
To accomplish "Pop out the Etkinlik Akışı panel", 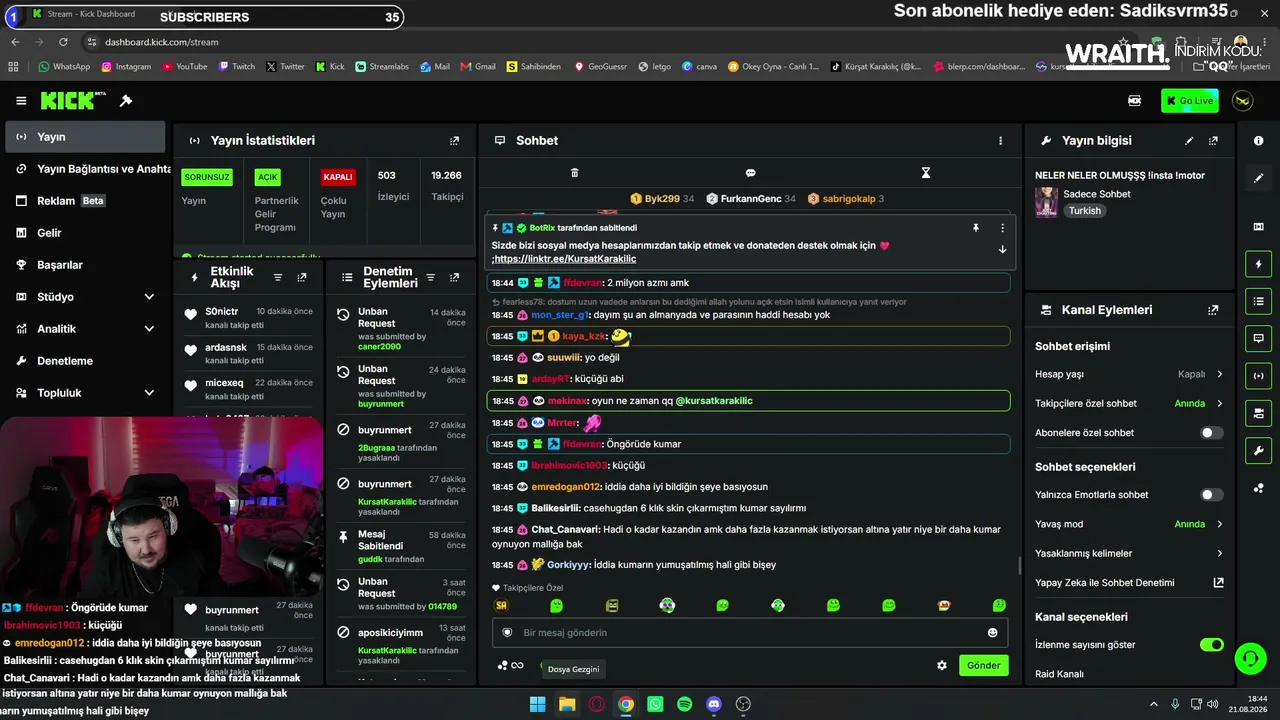I will (302, 277).
